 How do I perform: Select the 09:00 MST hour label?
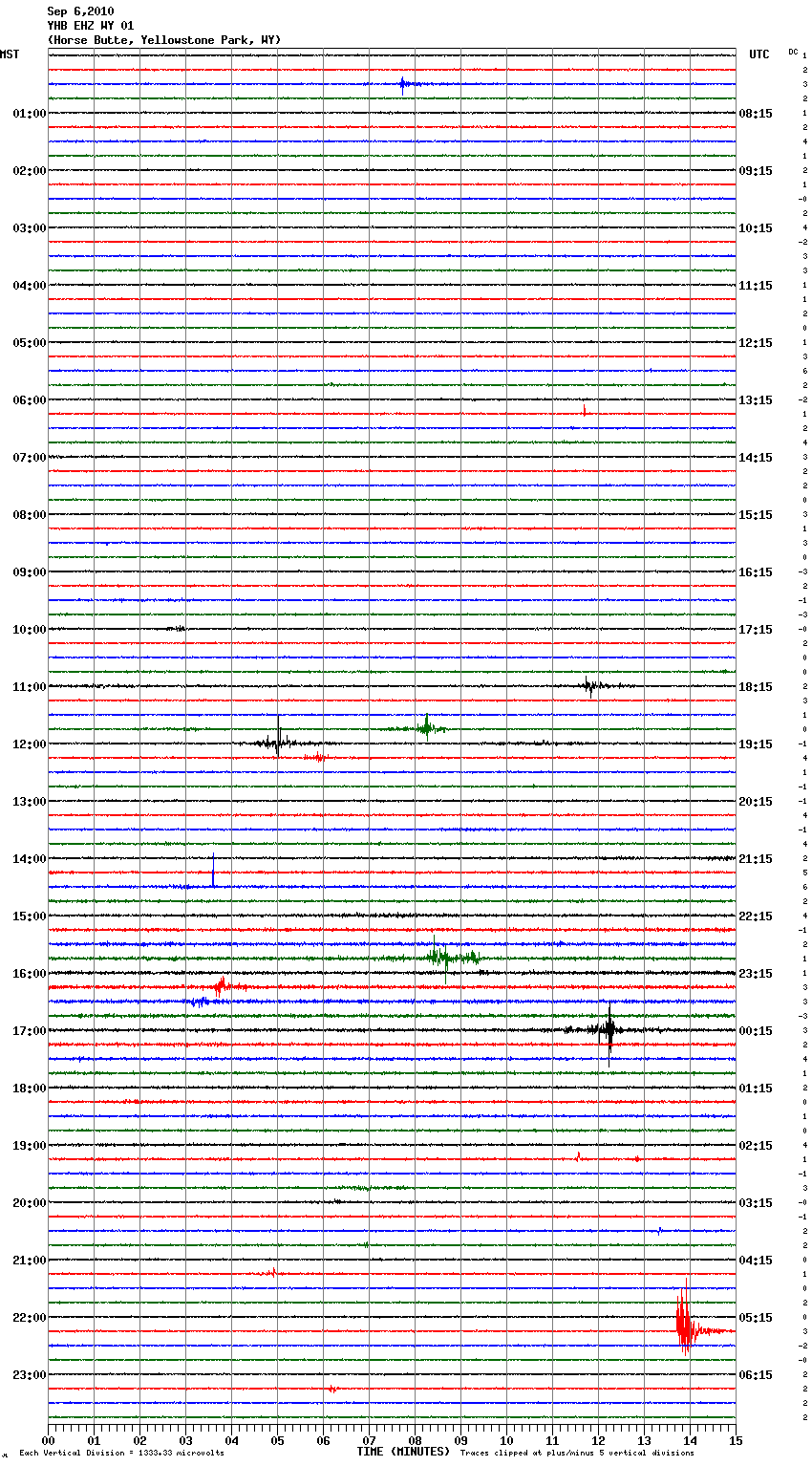pyautogui.click(x=30, y=572)
